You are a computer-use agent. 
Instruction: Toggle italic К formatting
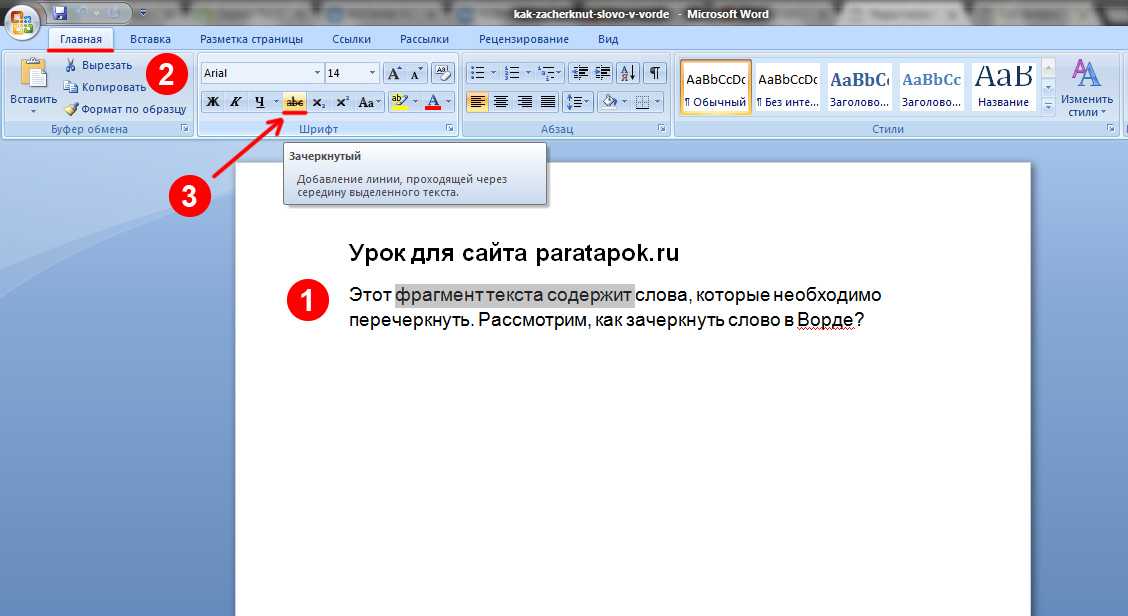(235, 102)
